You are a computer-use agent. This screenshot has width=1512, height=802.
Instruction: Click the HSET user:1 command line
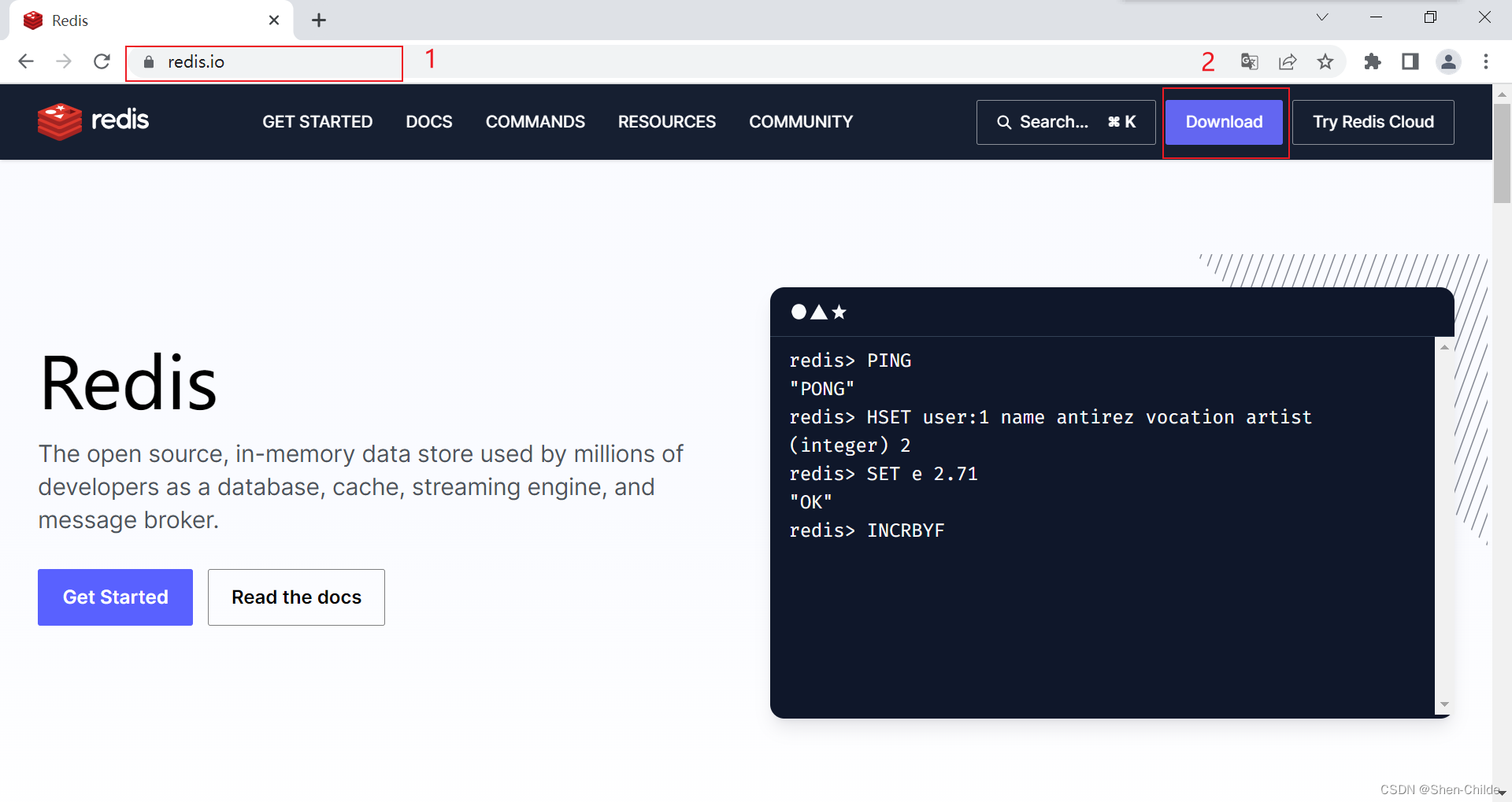[1051, 417]
